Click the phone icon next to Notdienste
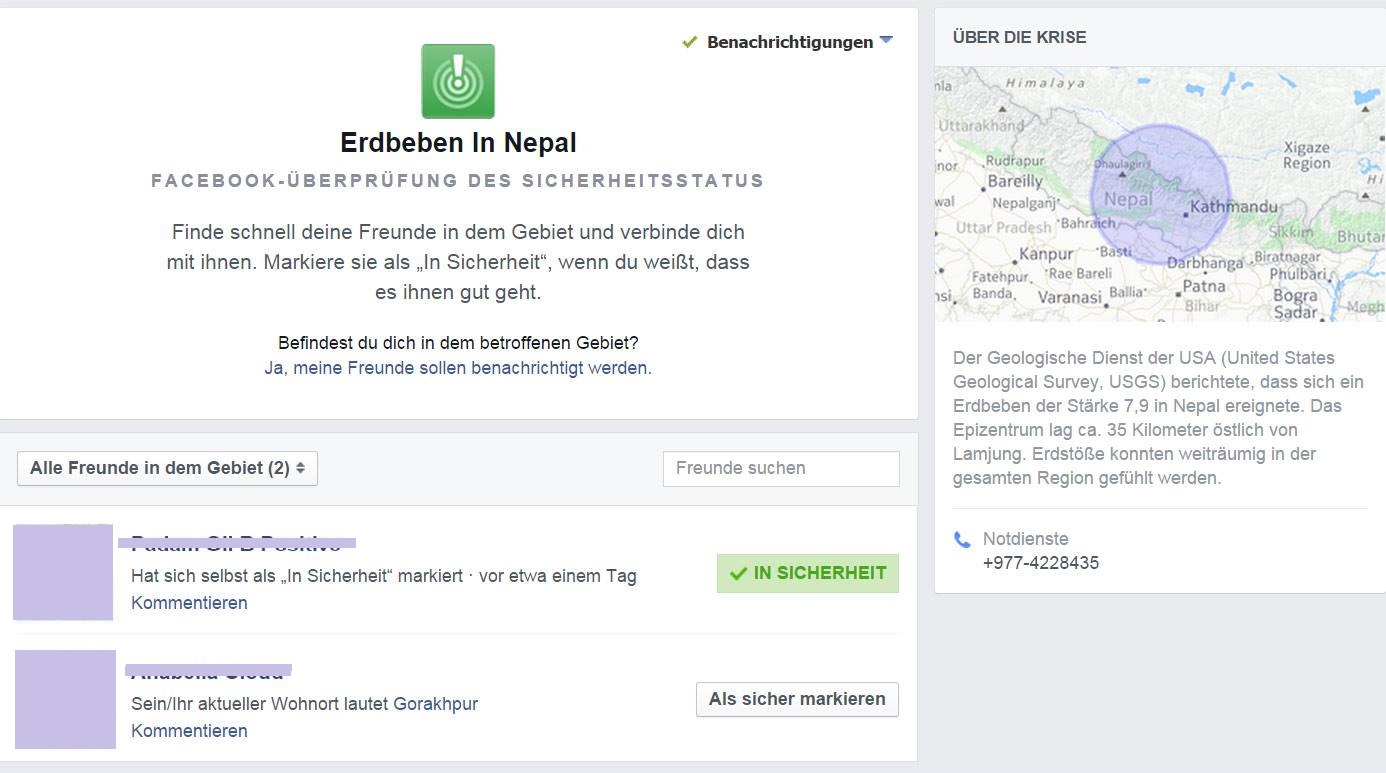Image resolution: width=1386 pixels, height=773 pixels. 962,540
